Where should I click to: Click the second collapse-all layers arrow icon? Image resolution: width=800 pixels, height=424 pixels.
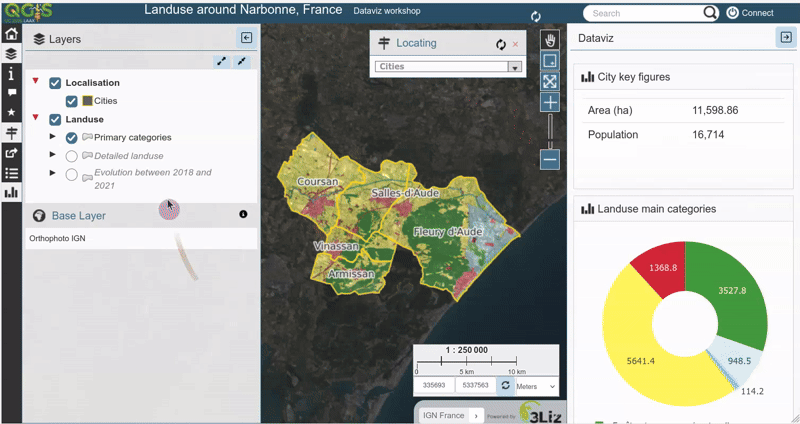pos(241,61)
